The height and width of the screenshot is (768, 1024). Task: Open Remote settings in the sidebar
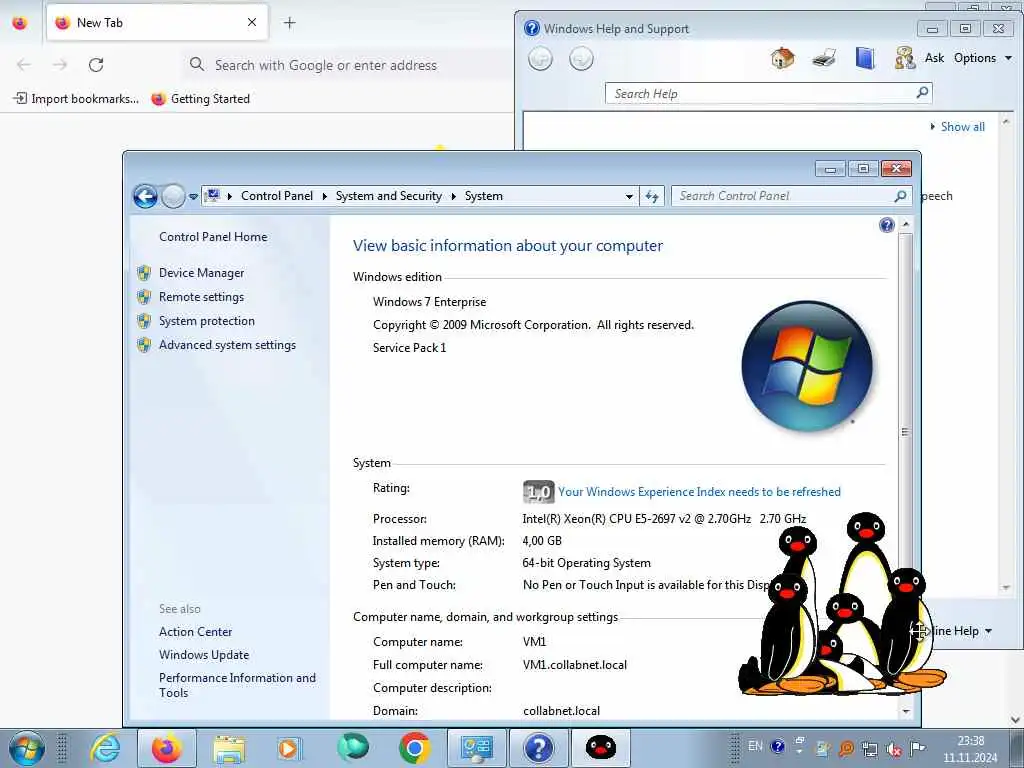201,297
